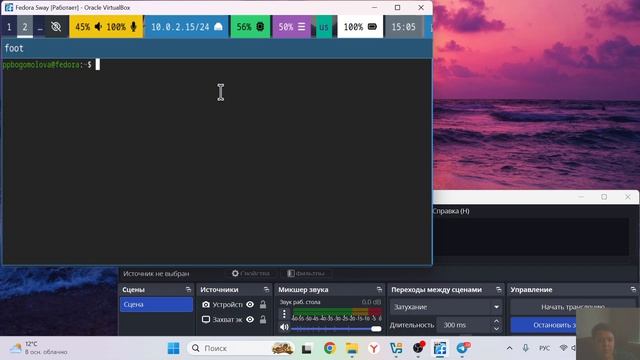
Task: Click the 15:05 clock in Sway bar
Action: coord(403,27)
